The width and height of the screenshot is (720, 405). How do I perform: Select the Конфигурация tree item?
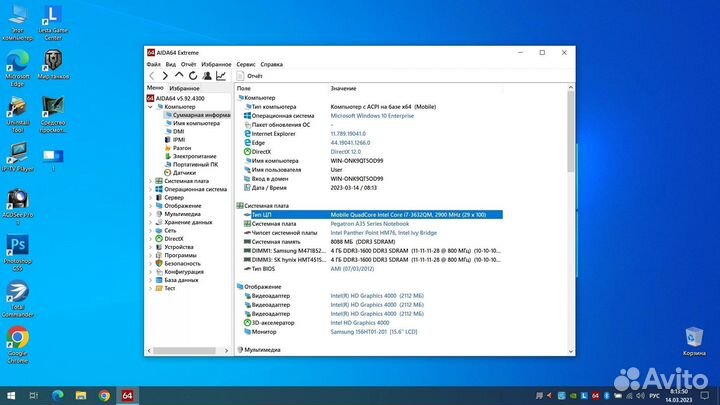(x=180, y=272)
